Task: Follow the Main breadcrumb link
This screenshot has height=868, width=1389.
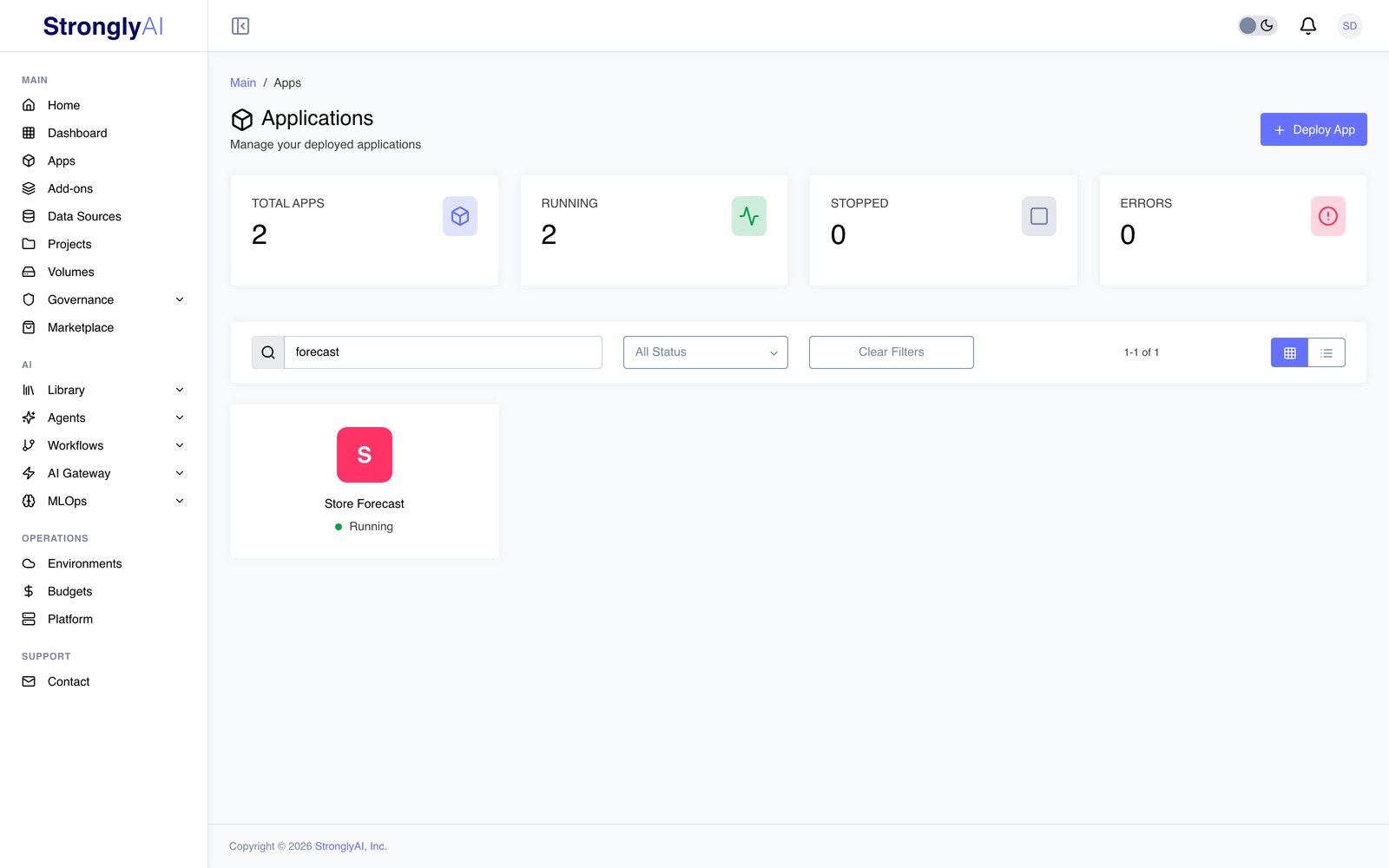Action: click(243, 82)
